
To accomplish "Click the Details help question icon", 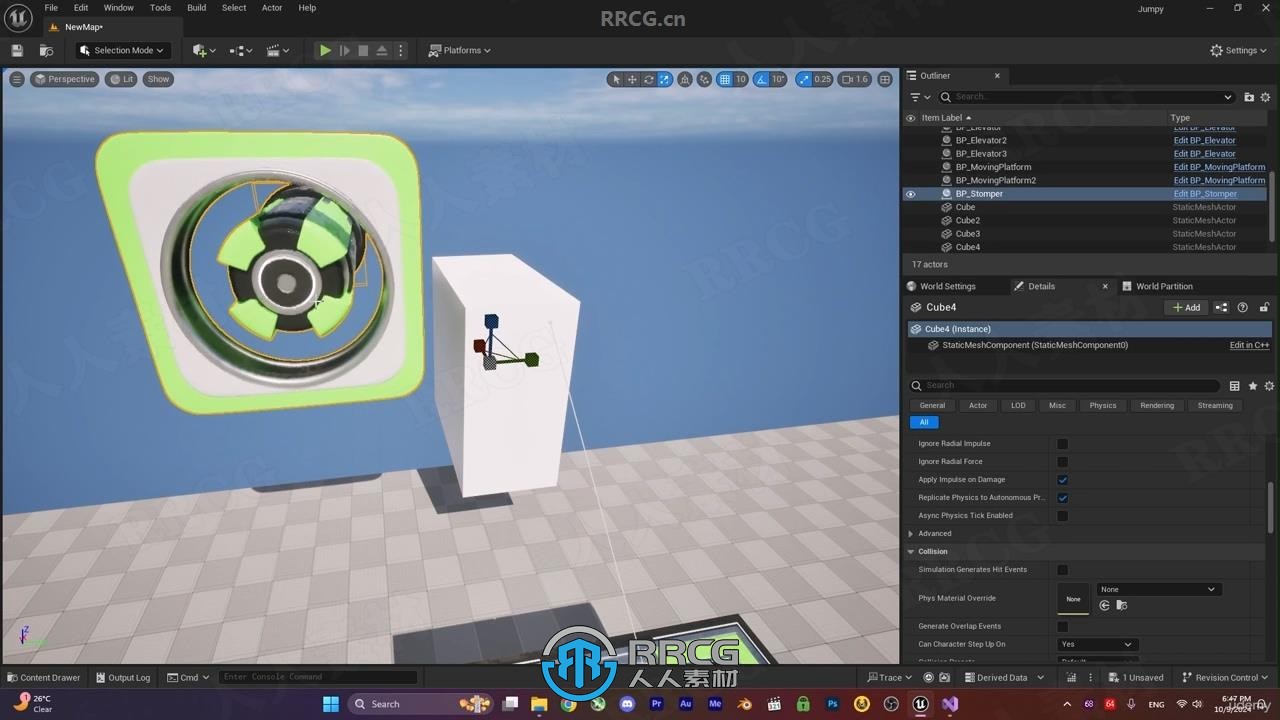I will 1243,307.
